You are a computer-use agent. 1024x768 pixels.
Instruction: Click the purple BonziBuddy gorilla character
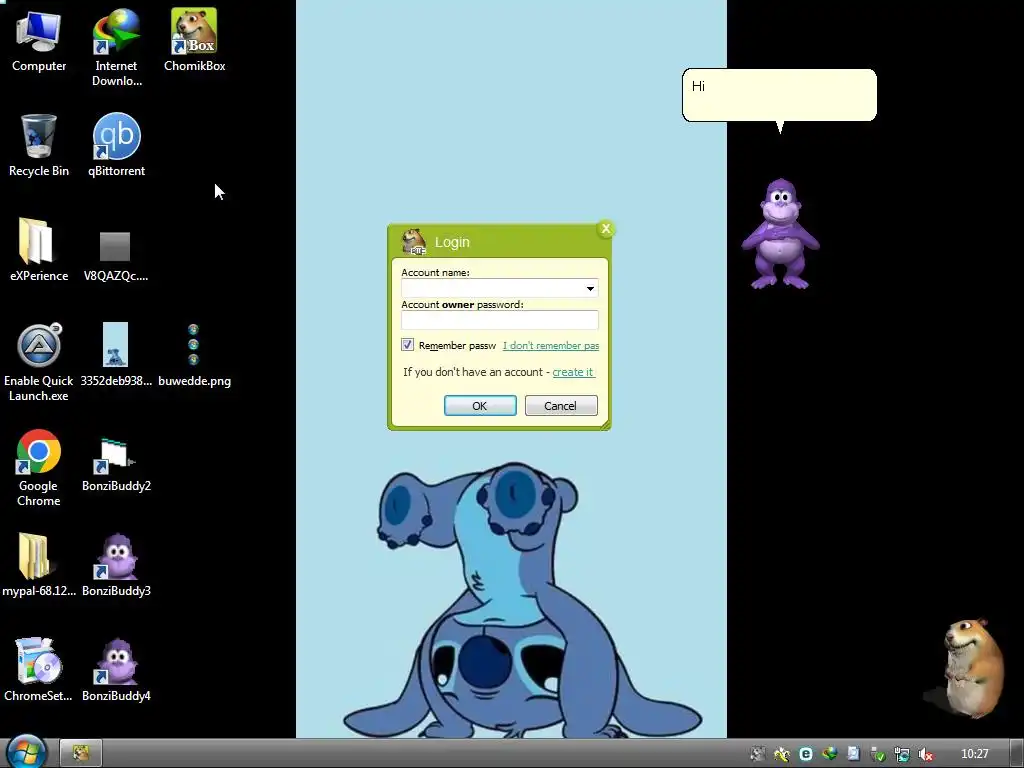click(780, 234)
